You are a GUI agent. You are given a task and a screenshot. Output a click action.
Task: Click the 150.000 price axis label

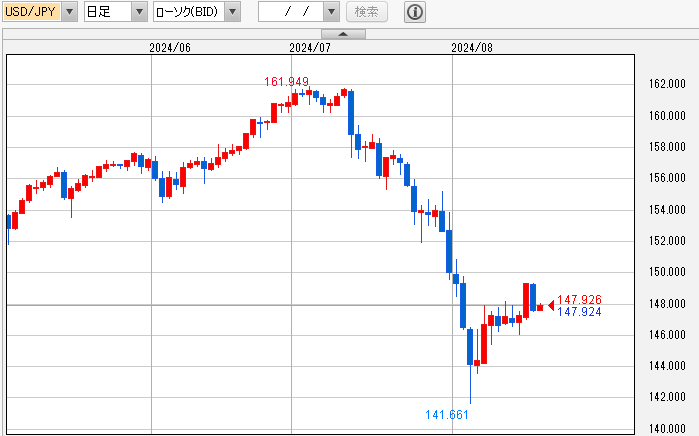click(667, 272)
